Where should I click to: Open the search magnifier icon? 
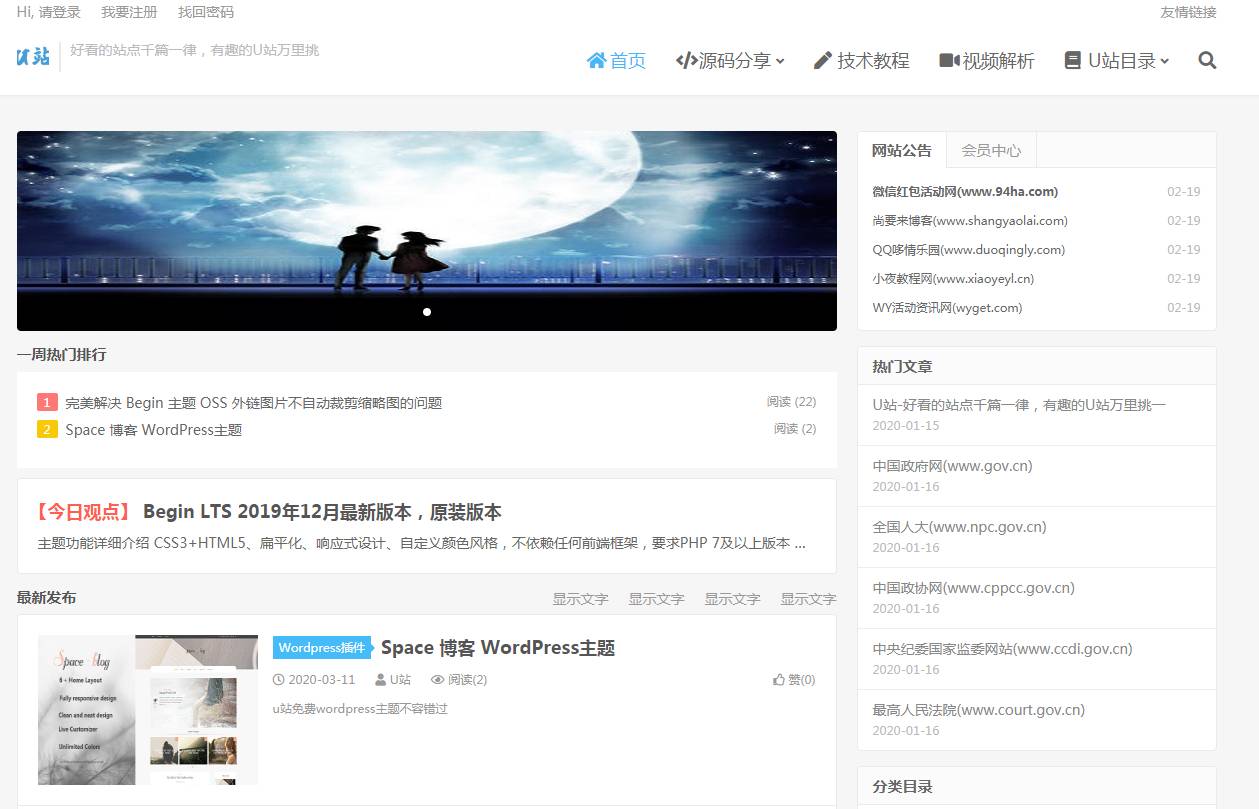[1207, 61]
